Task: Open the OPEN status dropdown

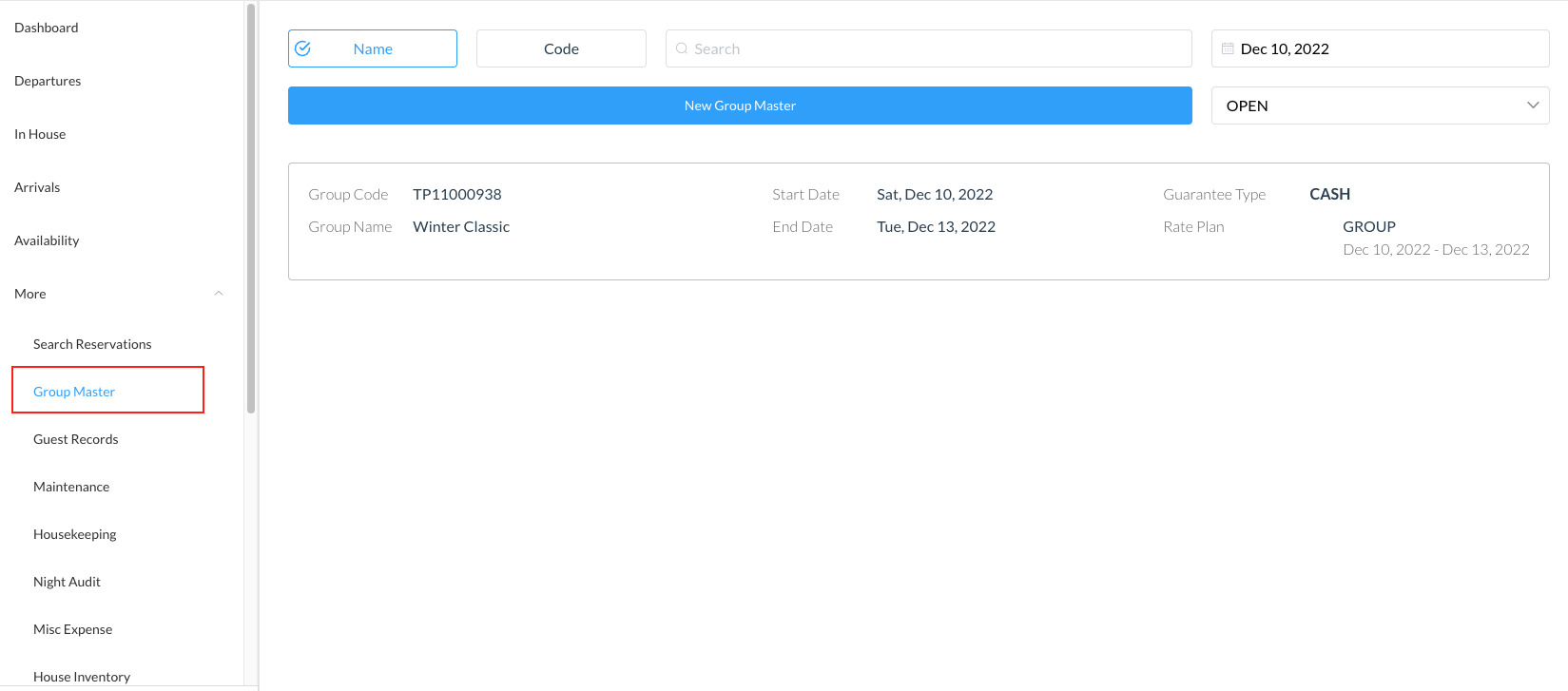Action: [x=1379, y=106]
